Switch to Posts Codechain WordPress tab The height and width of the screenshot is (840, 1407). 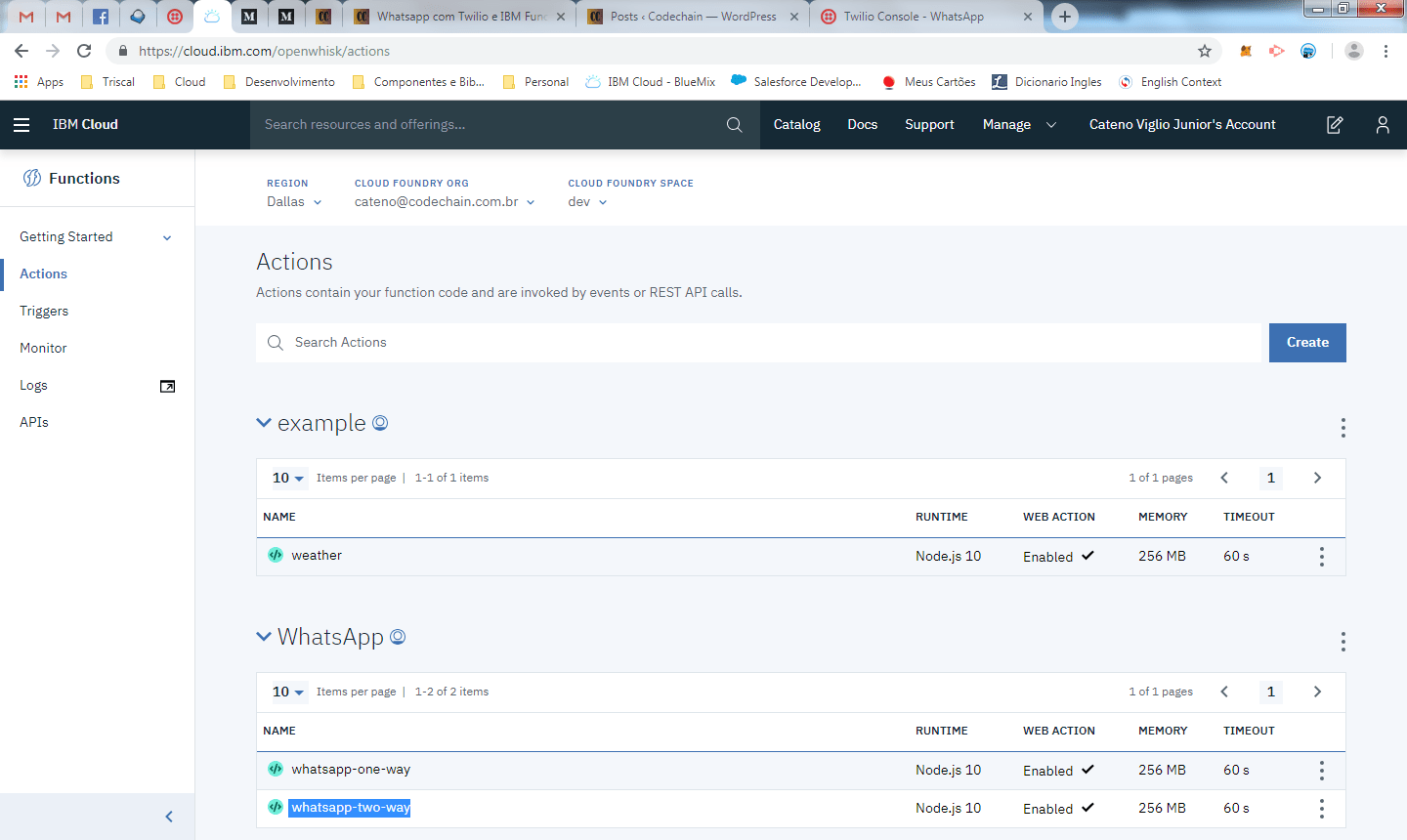click(x=693, y=17)
